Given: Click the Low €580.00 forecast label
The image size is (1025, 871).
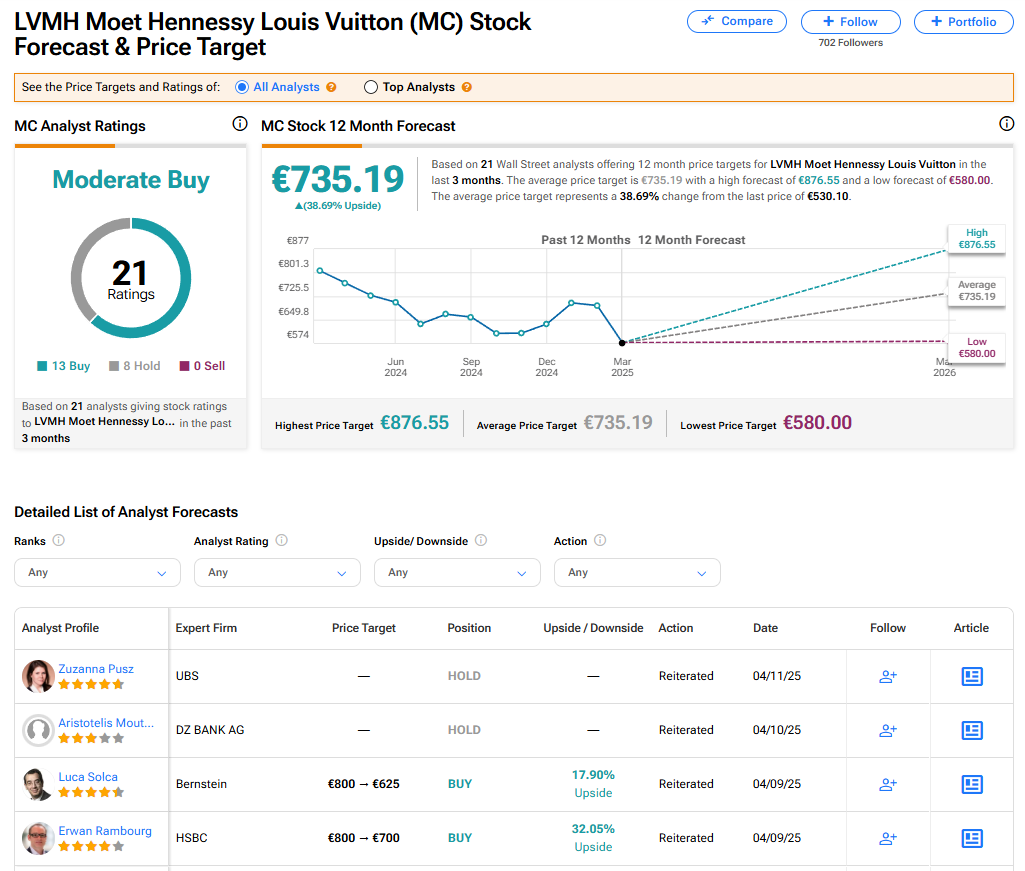Looking at the screenshot, I should 977,347.
